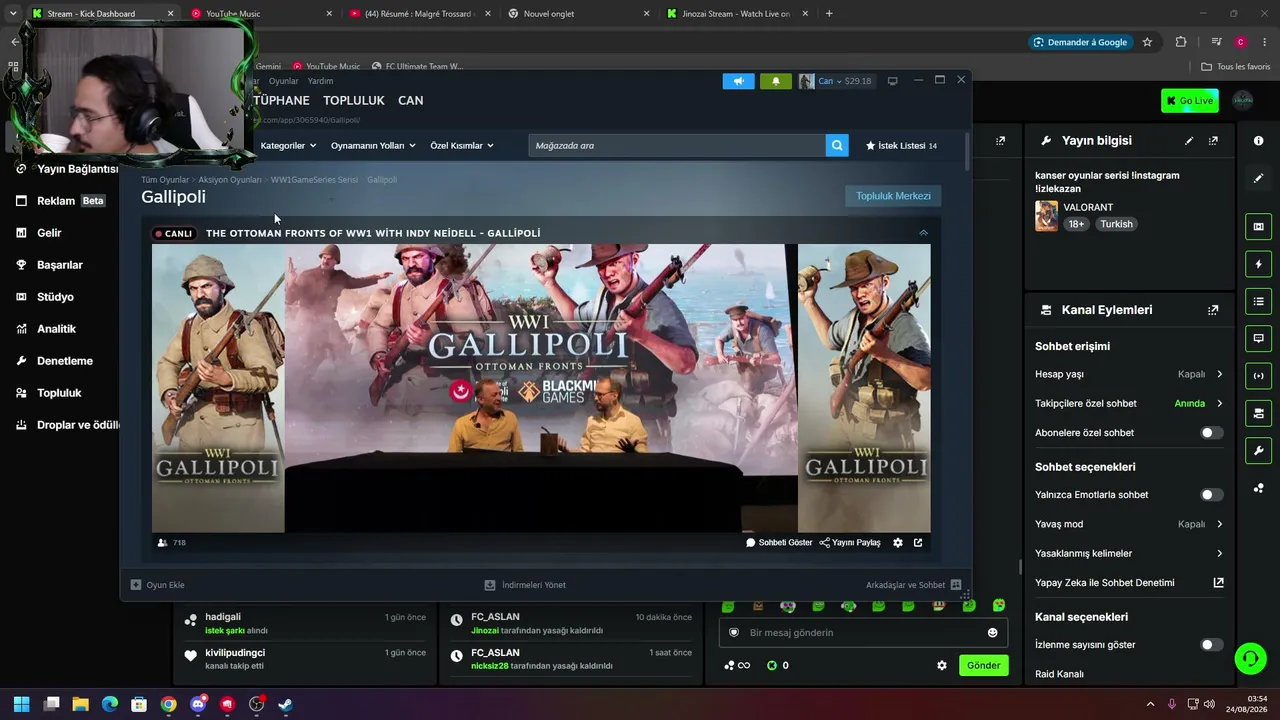Open the green headset support button
This screenshot has height=720, width=1280.
[x=1251, y=658]
